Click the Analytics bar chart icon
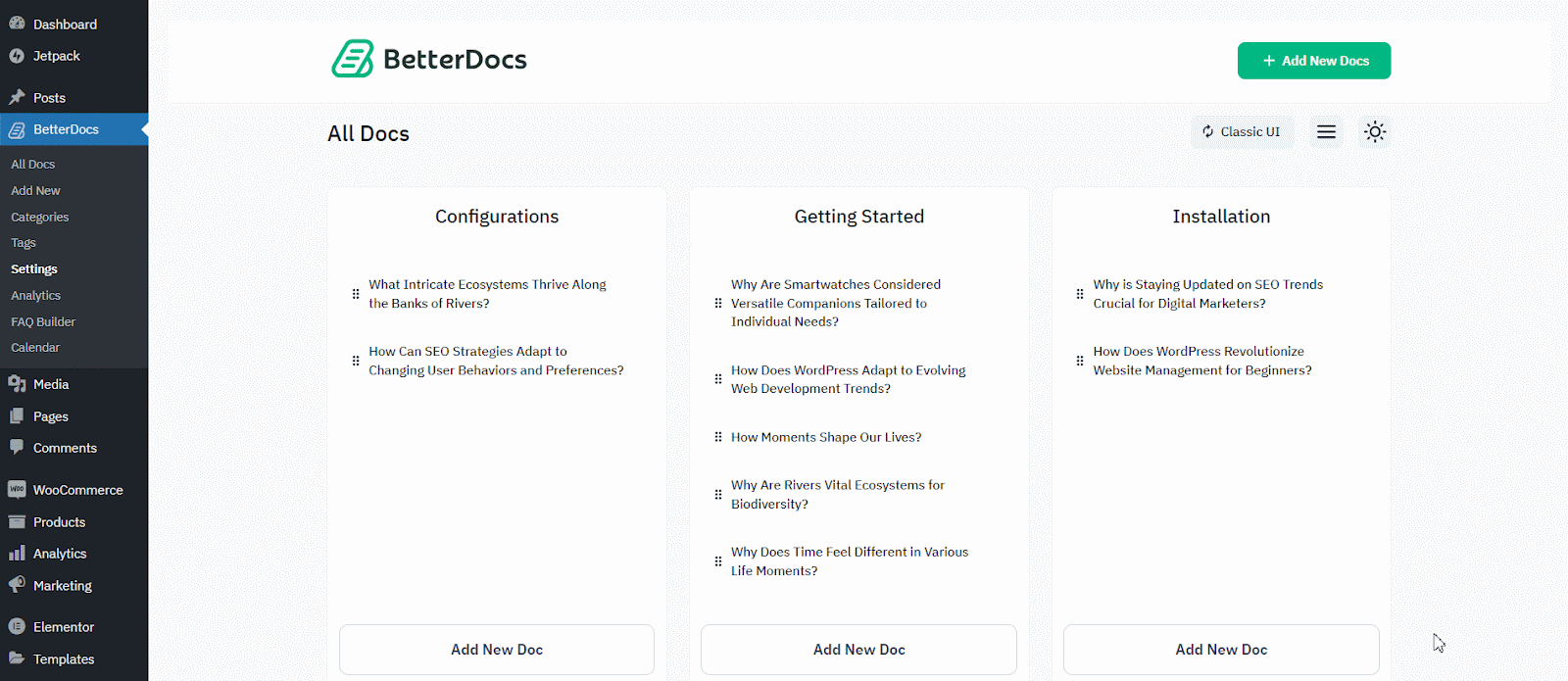This screenshot has height=681, width=1568. click(17, 554)
